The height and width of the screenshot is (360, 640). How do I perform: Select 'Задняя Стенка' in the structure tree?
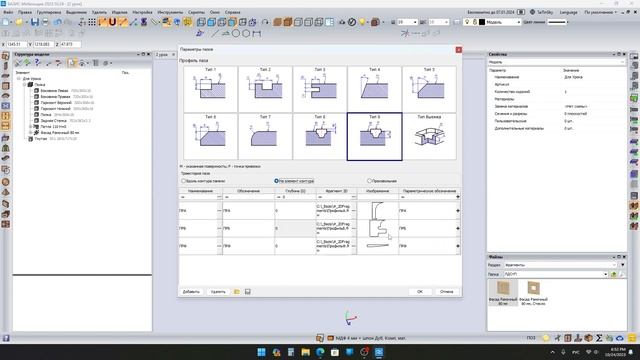53,121
